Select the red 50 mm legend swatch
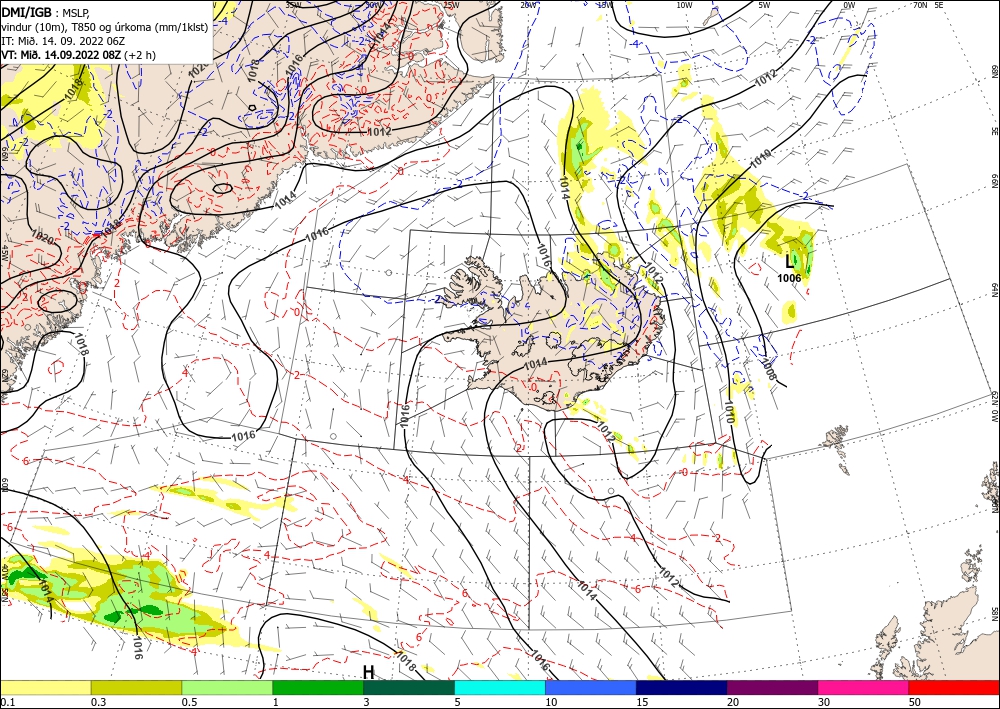This screenshot has height=709, width=1000. tap(954, 687)
